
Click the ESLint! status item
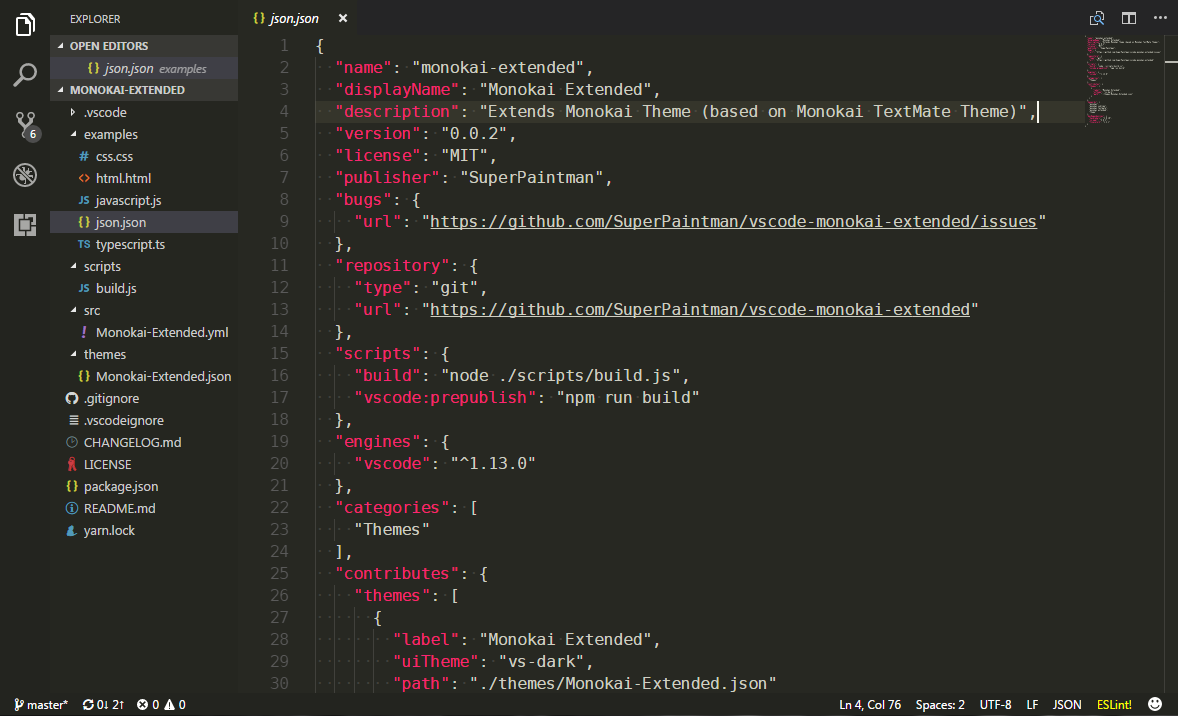(1114, 705)
